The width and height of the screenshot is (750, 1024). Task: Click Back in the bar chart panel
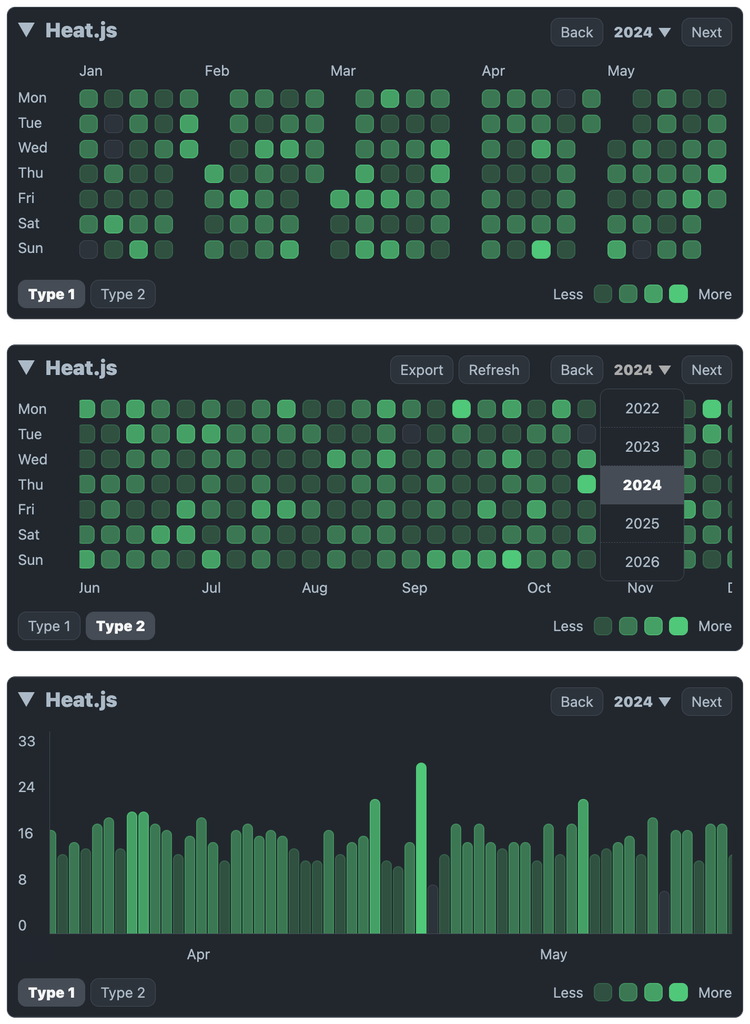577,701
